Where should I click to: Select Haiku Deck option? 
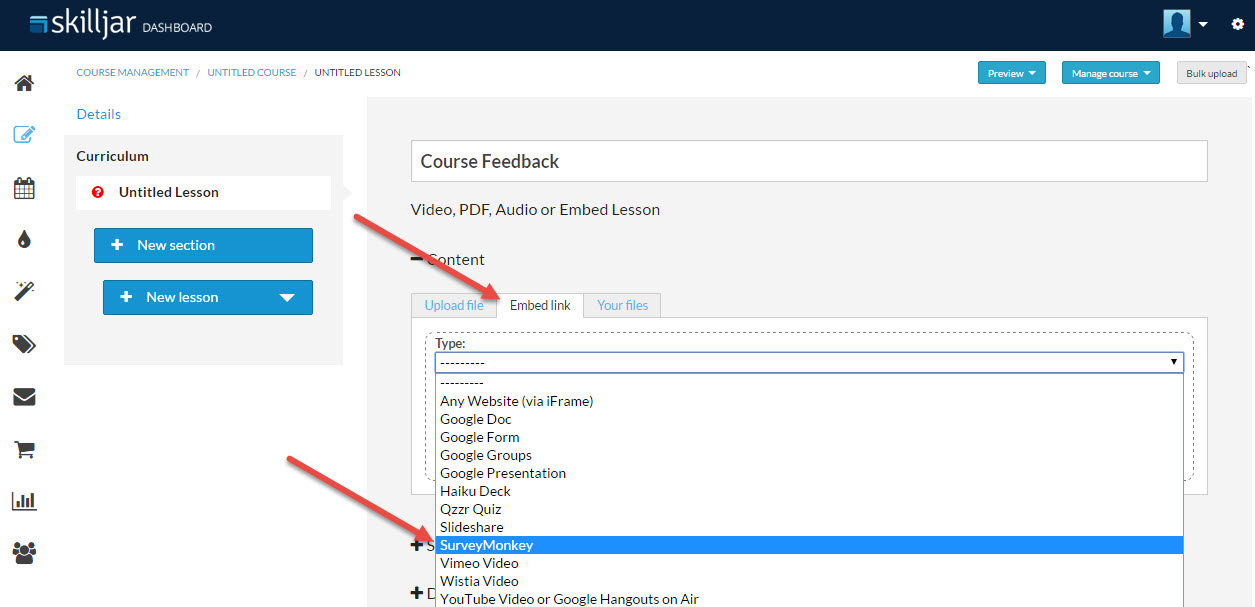pos(809,491)
